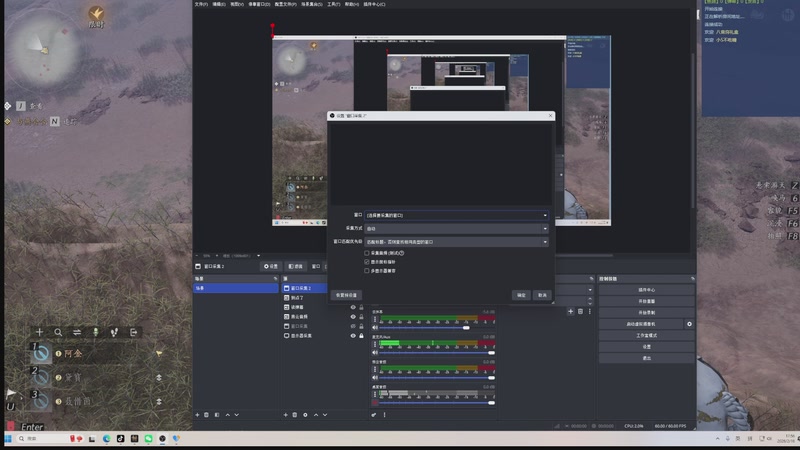This screenshot has height=450, width=800.
Task: Click the 恢复默认值 restore defaults button
Action: click(x=346, y=295)
